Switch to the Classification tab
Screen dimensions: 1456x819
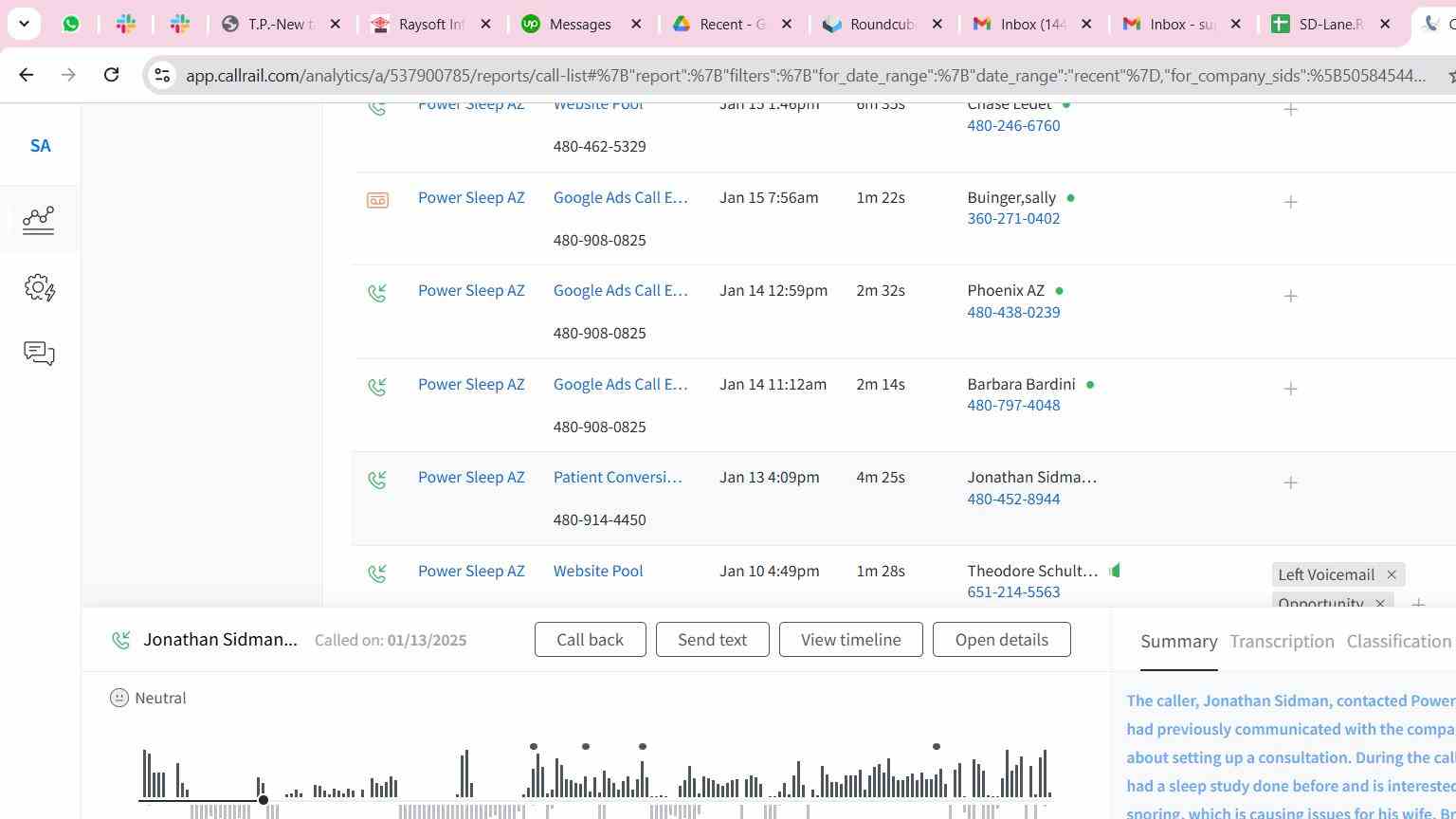1399,642
